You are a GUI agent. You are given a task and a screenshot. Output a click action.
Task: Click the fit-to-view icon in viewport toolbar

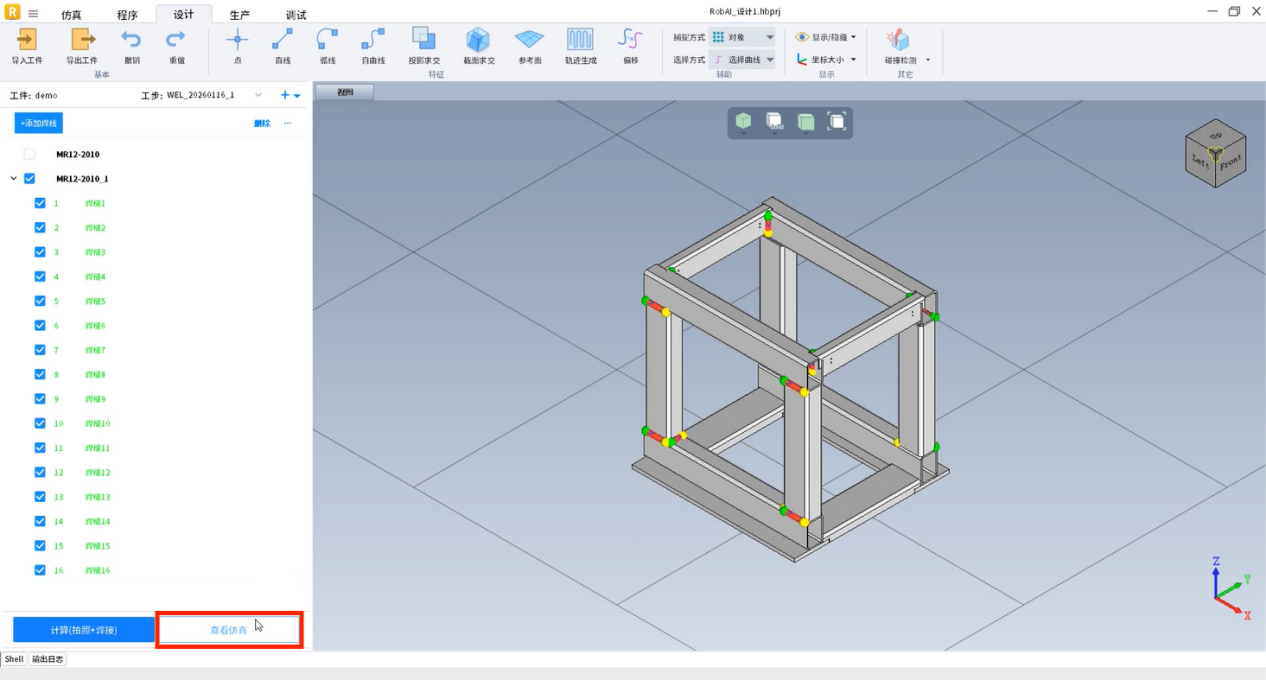pos(837,122)
